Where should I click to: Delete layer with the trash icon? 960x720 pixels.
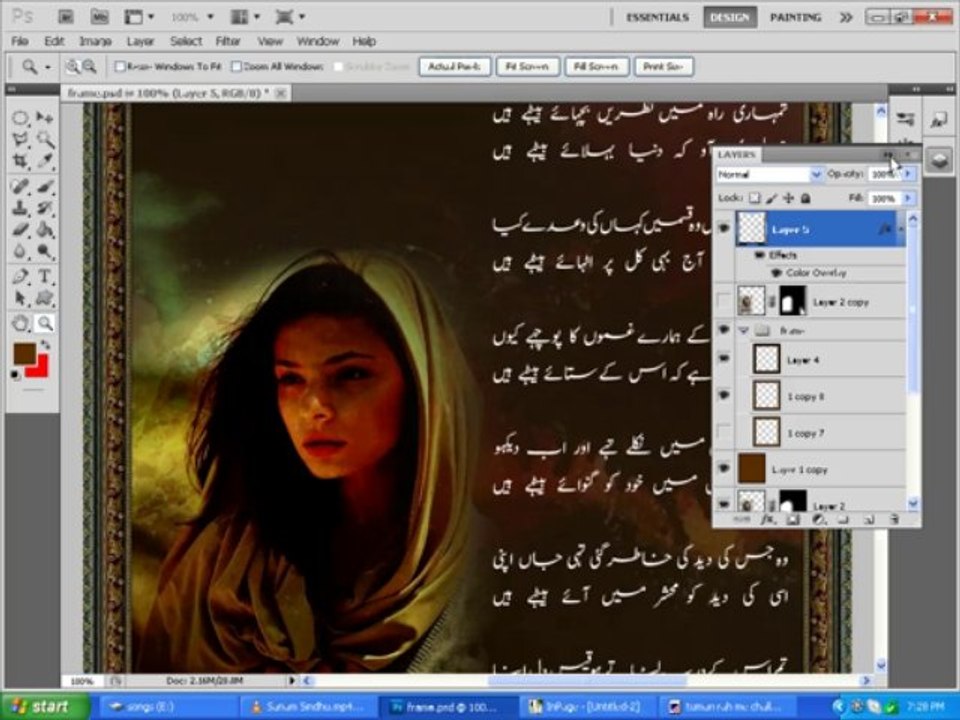[x=894, y=519]
